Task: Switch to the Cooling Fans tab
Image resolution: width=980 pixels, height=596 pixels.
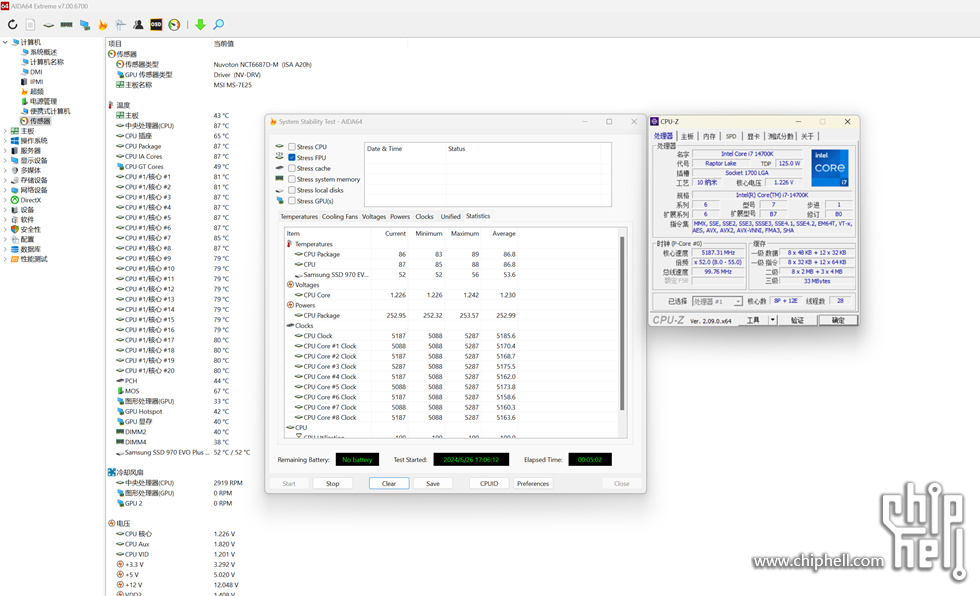Action: point(340,216)
